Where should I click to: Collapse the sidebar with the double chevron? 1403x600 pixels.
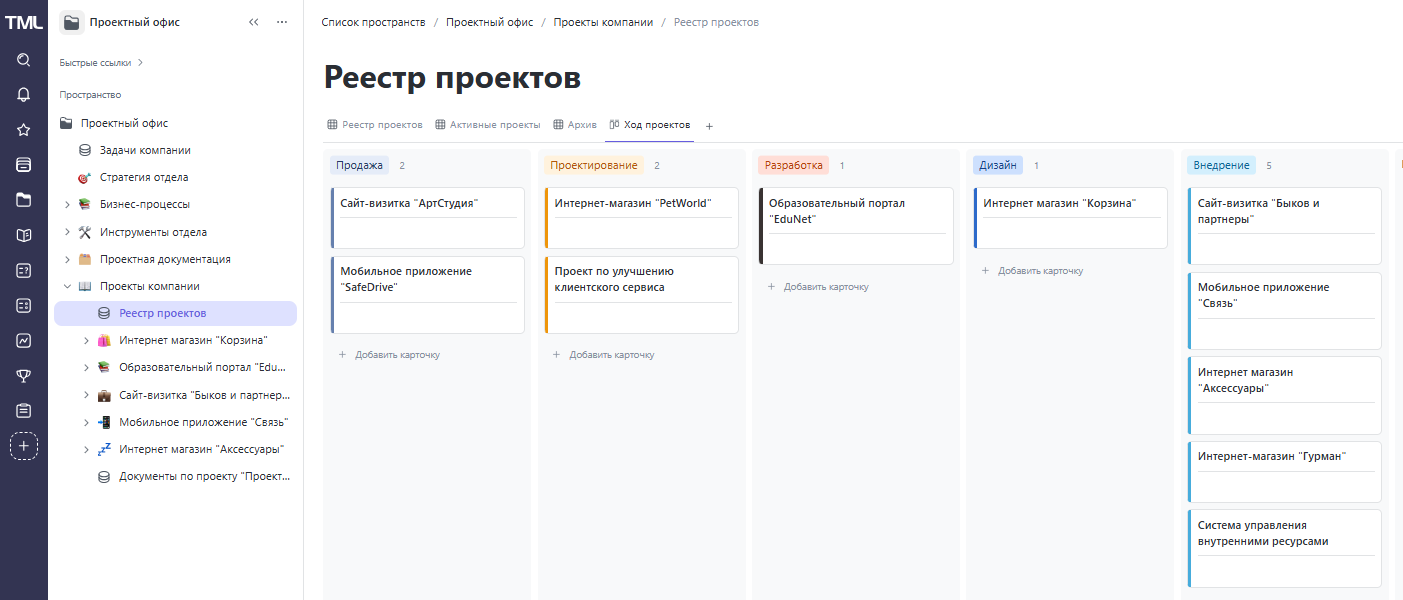coord(253,20)
